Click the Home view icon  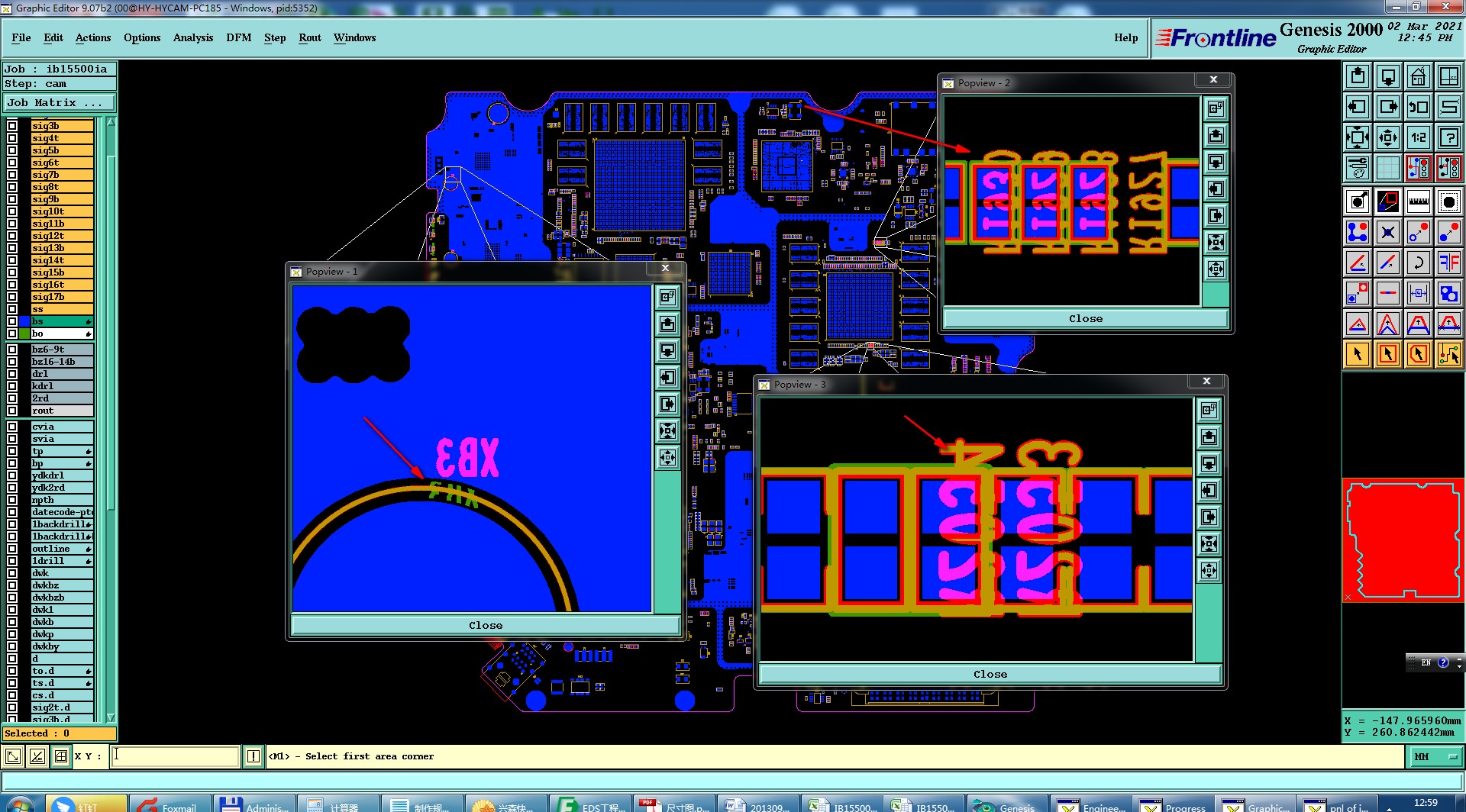[x=1418, y=76]
